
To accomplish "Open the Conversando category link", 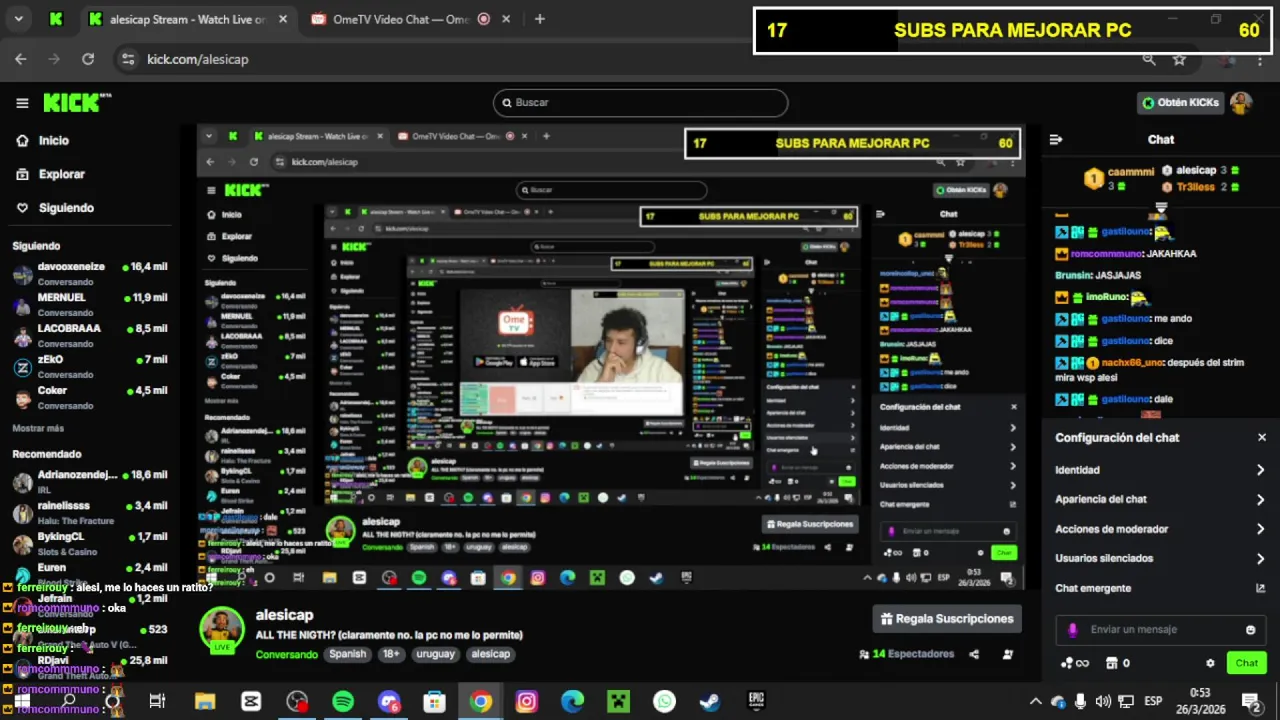I will click(286, 654).
